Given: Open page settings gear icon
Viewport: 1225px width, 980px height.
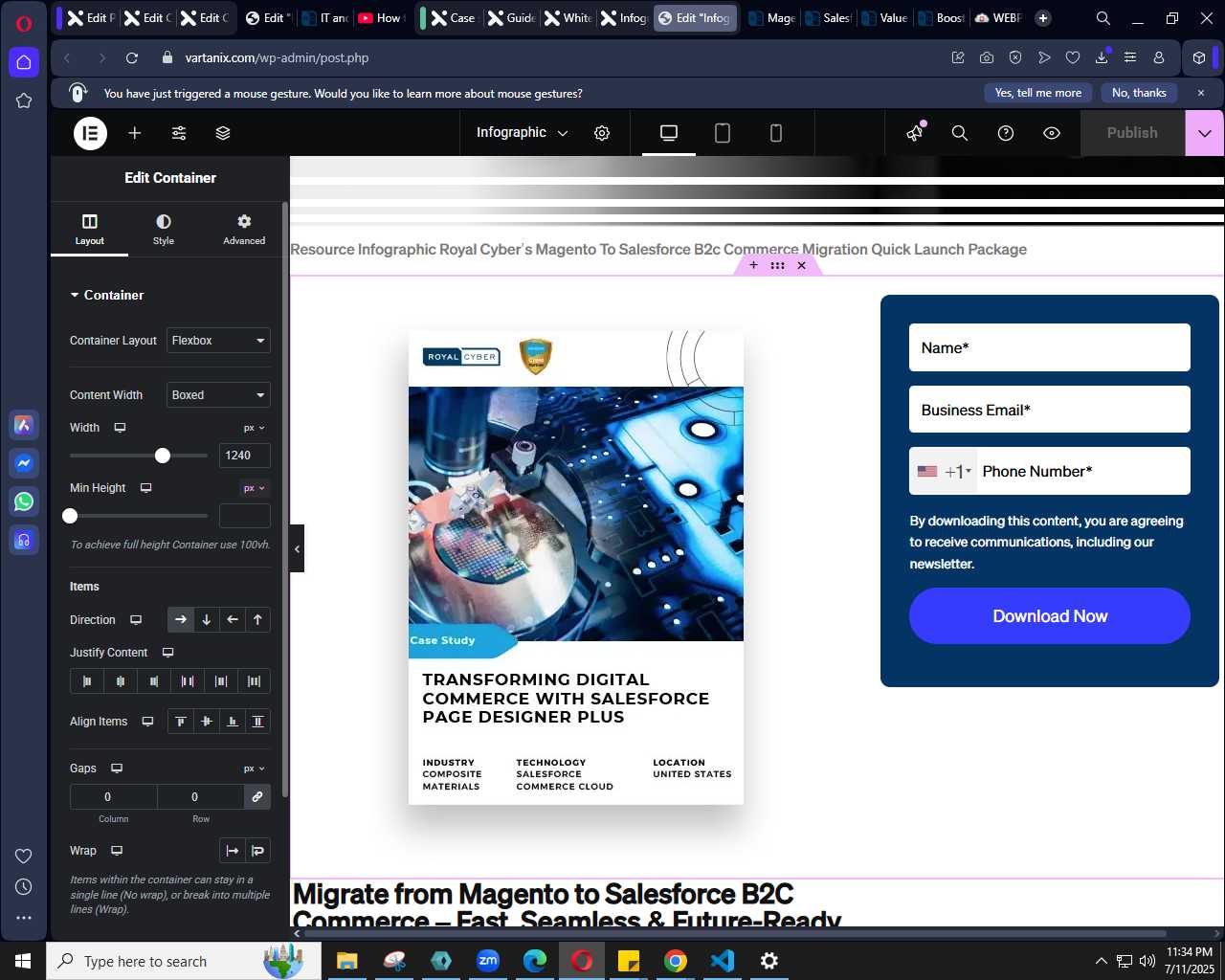Looking at the screenshot, I should coord(602,133).
